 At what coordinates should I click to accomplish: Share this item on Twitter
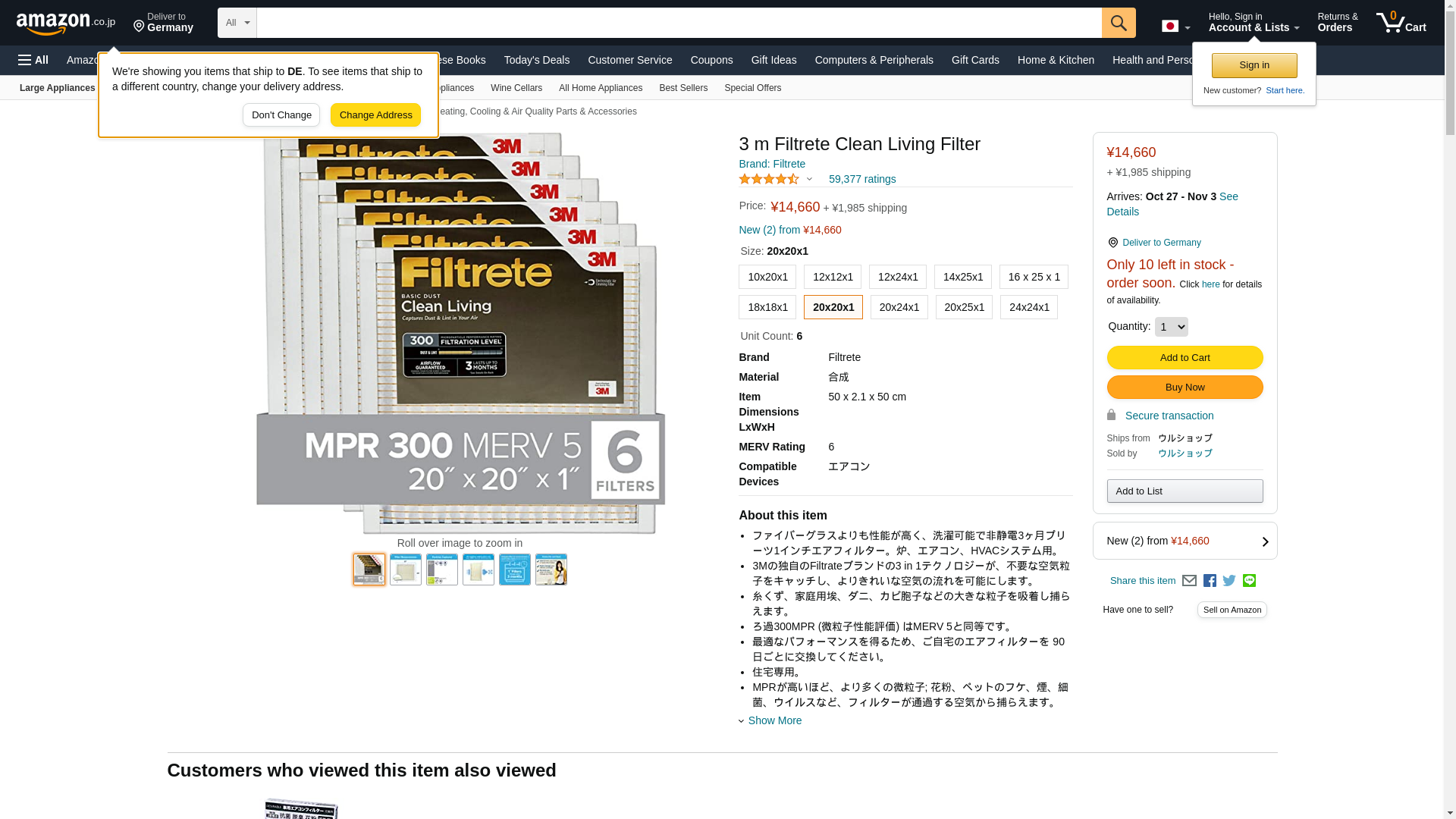tap(1229, 581)
